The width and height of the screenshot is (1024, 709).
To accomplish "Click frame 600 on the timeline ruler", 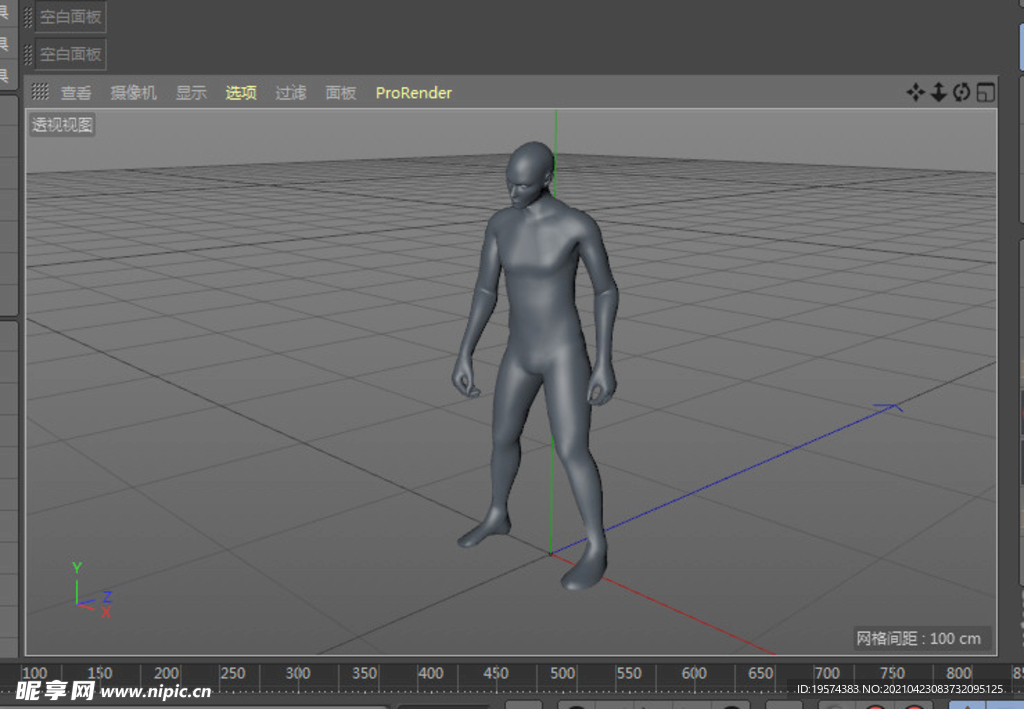I will (x=694, y=673).
